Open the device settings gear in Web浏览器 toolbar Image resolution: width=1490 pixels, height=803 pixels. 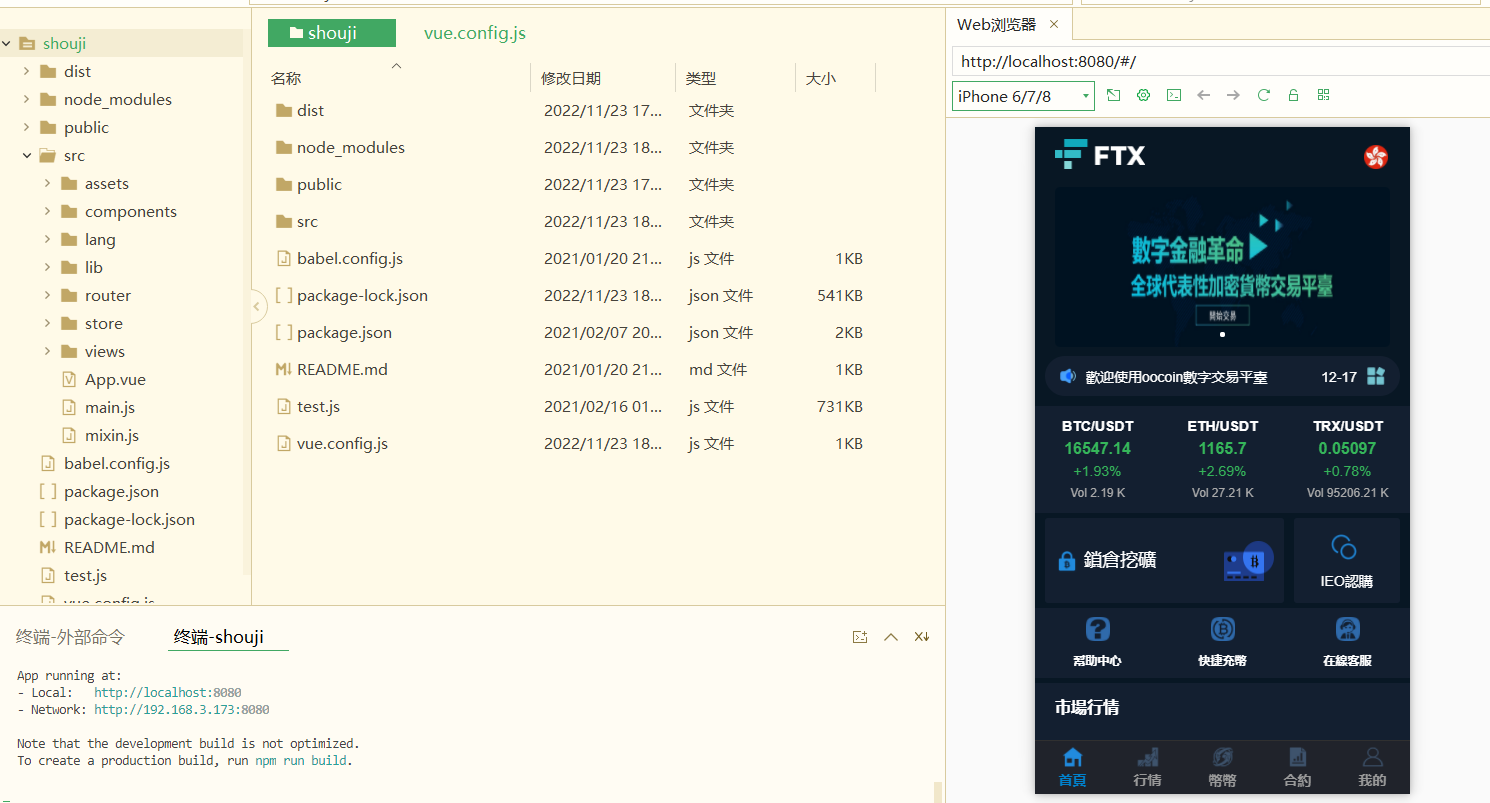pyautogui.click(x=1143, y=95)
